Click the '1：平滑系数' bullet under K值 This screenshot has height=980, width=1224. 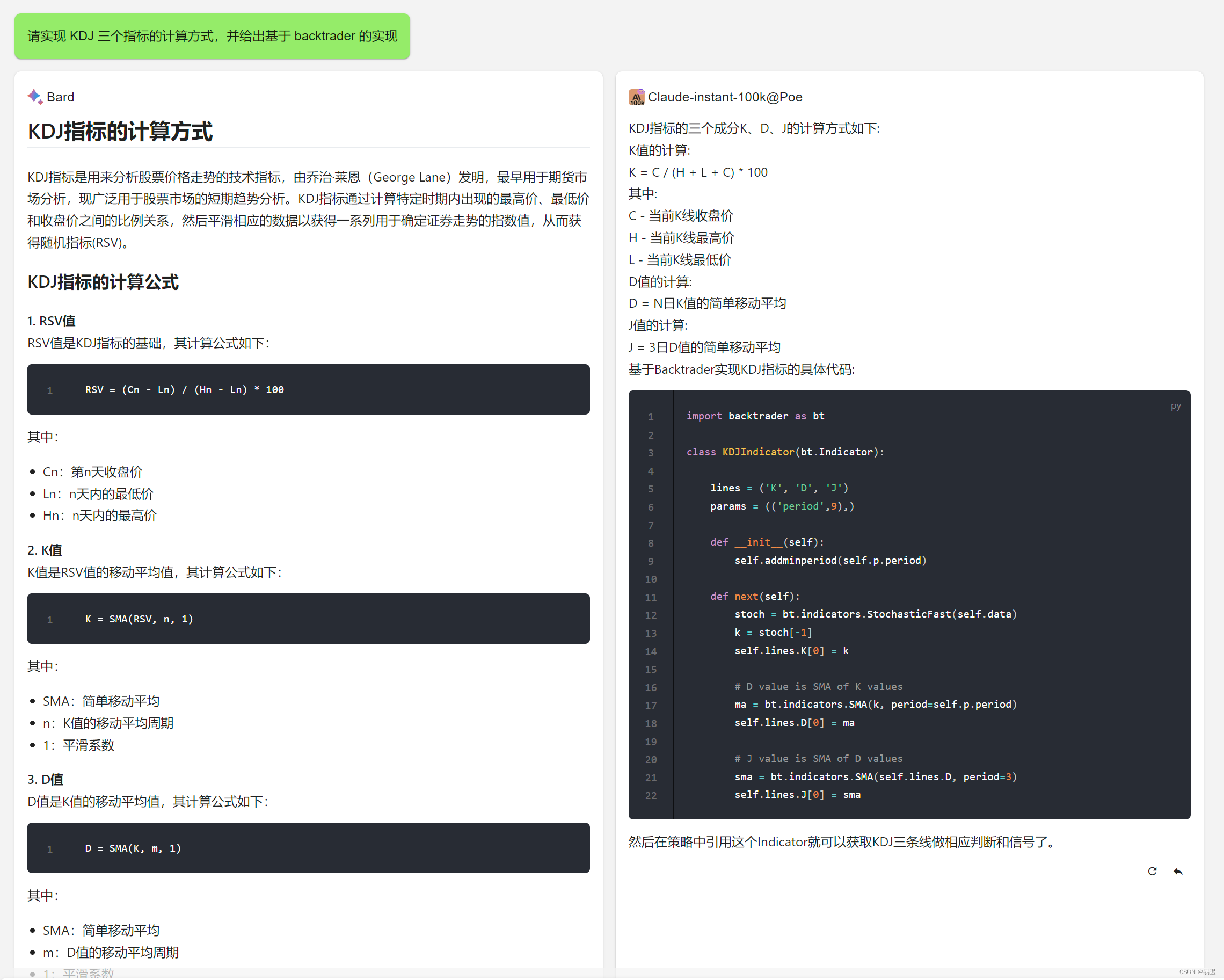coord(79,745)
